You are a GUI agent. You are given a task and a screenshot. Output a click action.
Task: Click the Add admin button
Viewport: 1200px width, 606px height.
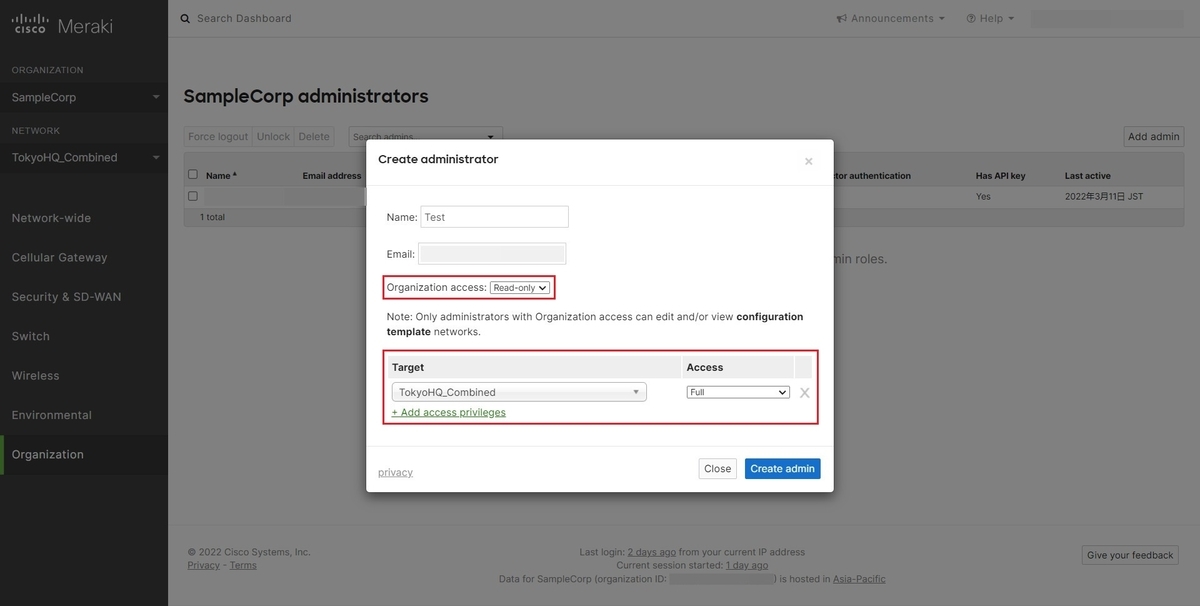click(1154, 136)
